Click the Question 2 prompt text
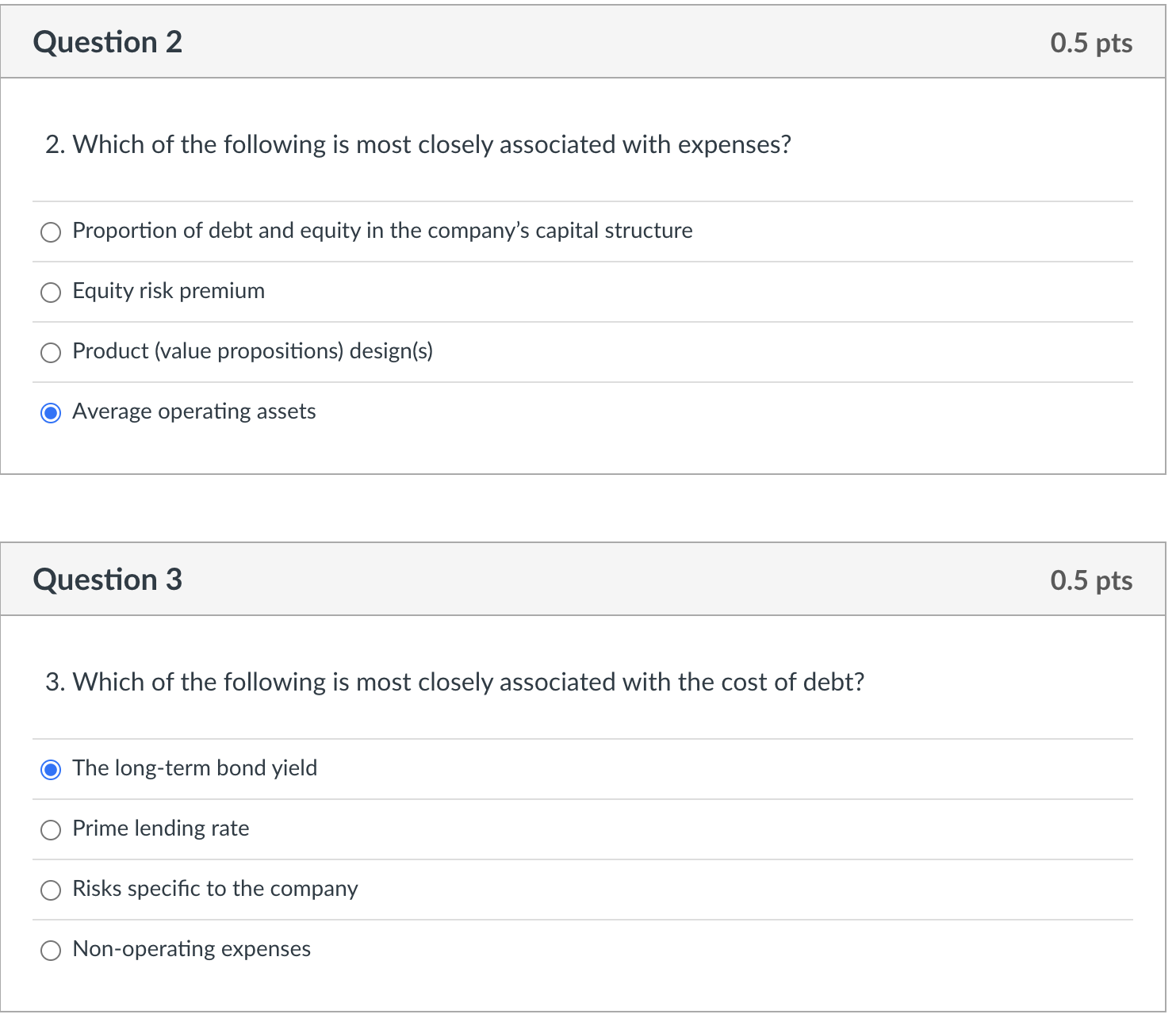Viewport: 1176px width, 1018px height. (418, 145)
